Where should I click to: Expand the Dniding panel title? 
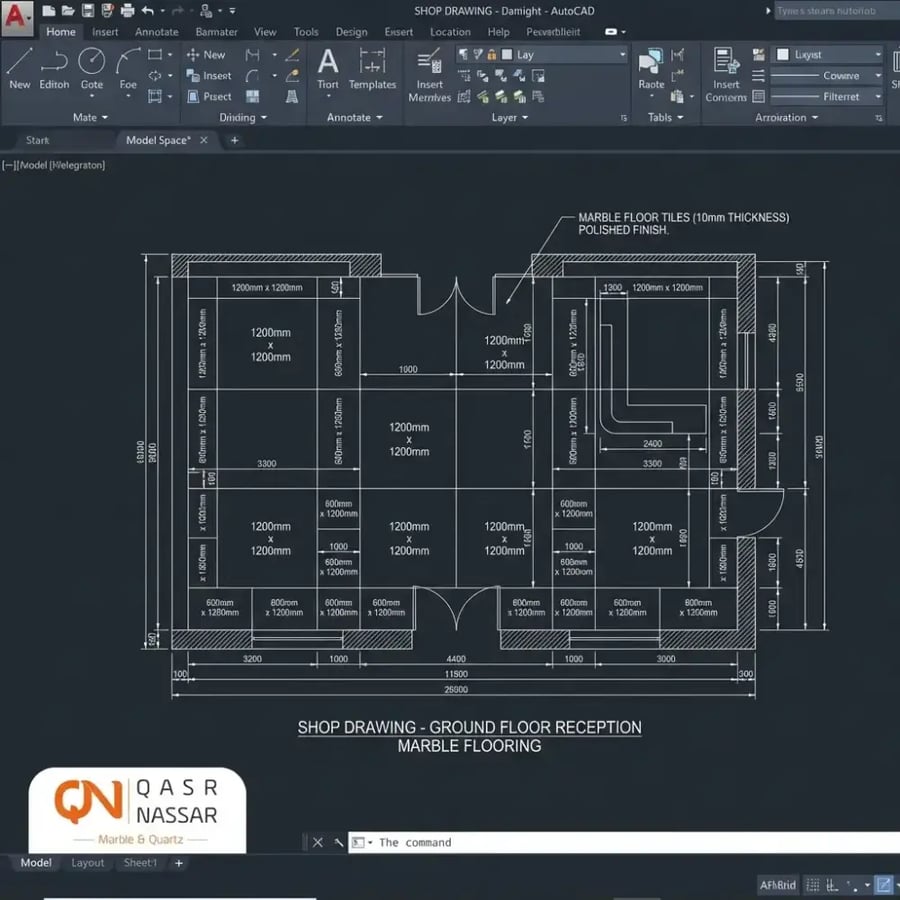(x=243, y=117)
